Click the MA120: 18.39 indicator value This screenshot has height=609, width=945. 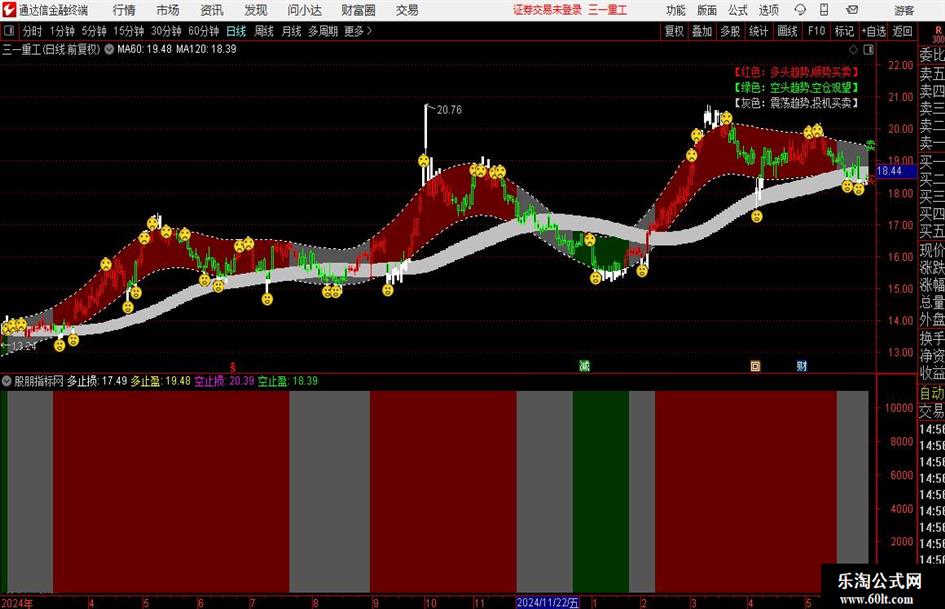206,49
